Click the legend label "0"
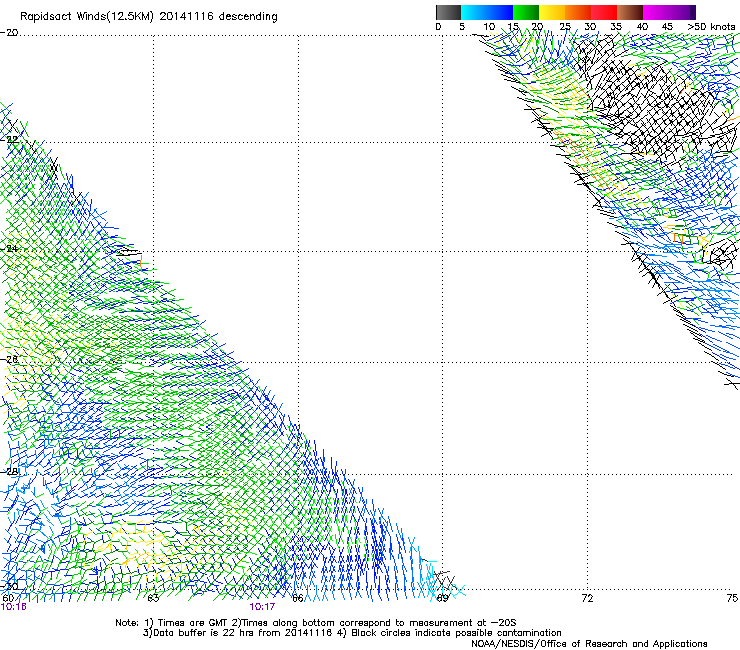 point(438,26)
